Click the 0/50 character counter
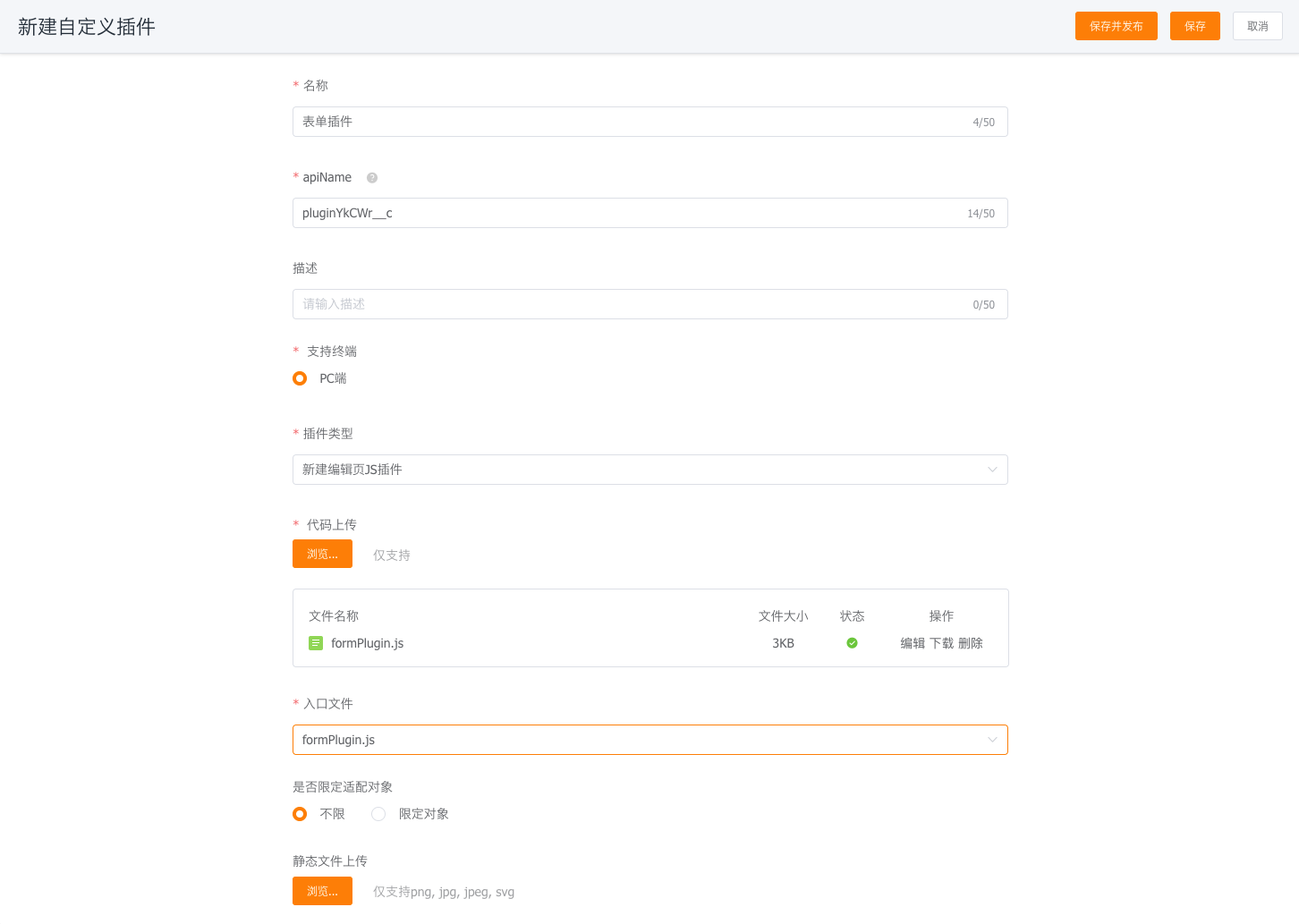1299x924 pixels. tap(984, 305)
